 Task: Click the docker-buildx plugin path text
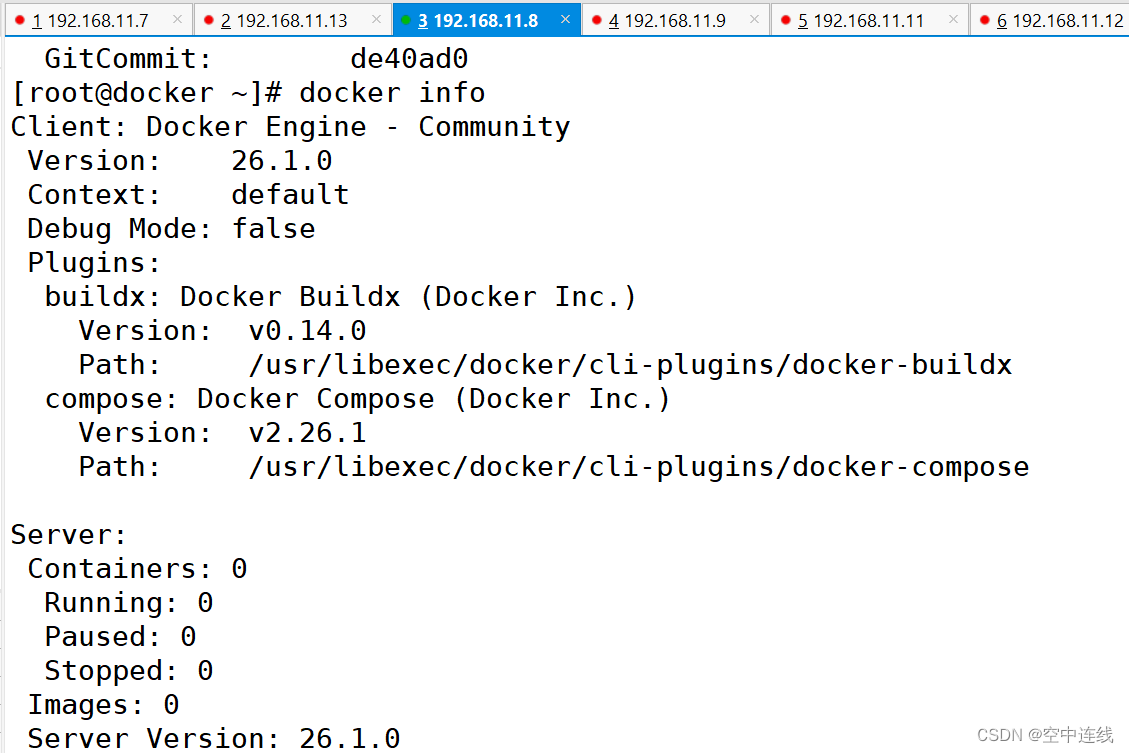pos(631,364)
